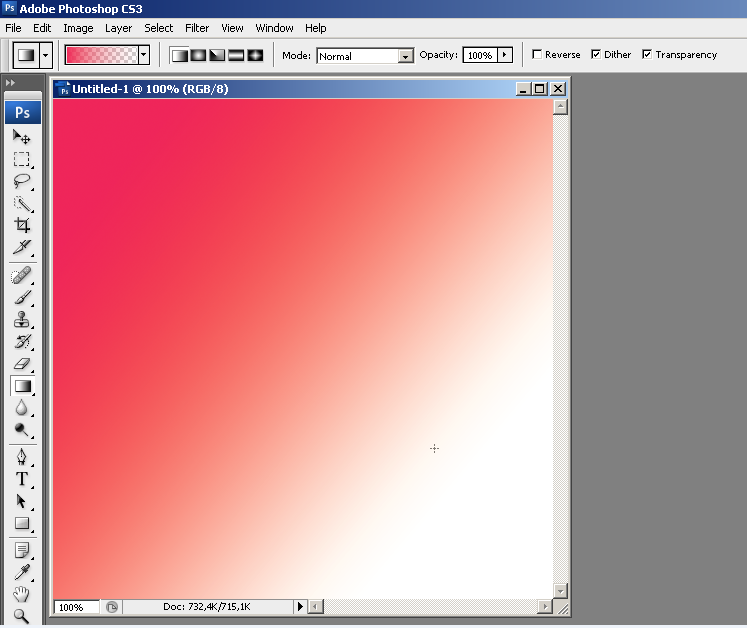Click the current Gradient tool preset icon

[26, 55]
